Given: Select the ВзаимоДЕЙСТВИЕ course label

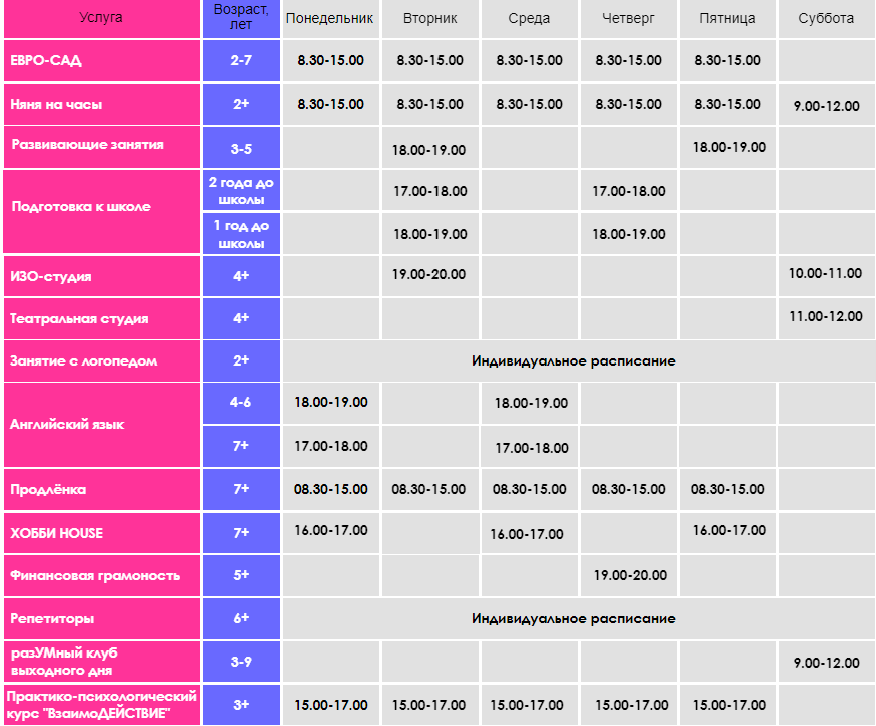Looking at the screenshot, I should pyautogui.click(x=102, y=705).
